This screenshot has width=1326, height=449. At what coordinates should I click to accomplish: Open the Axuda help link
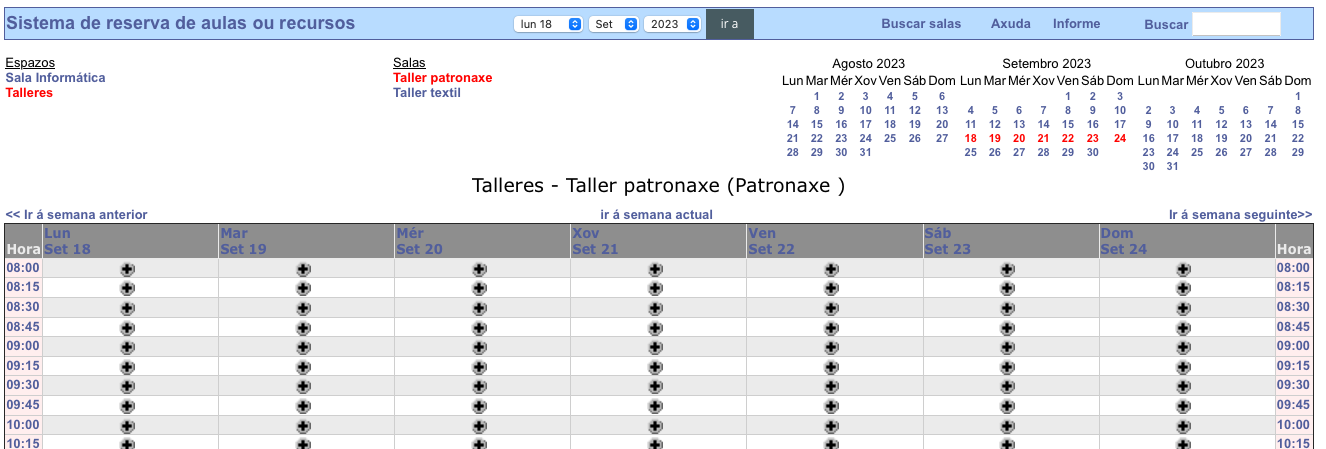(x=1011, y=24)
